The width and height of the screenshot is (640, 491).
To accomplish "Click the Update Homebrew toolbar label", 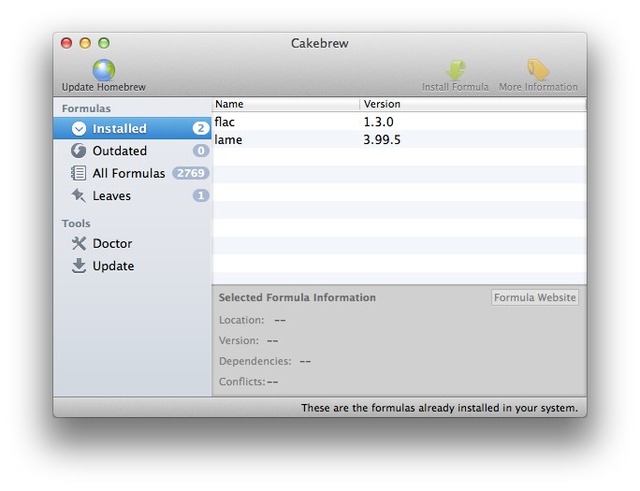I will point(104,87).
